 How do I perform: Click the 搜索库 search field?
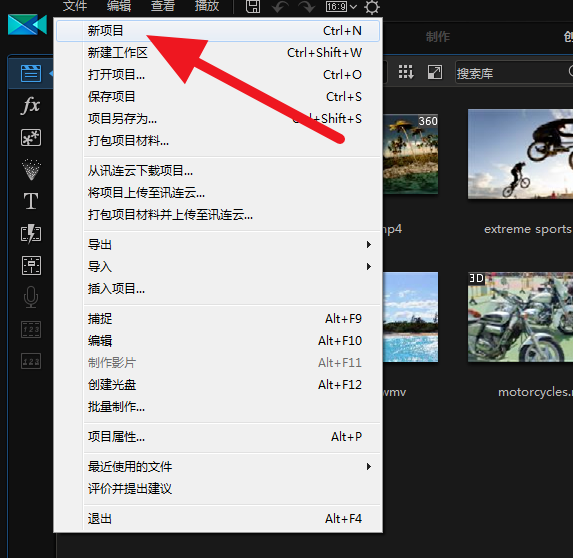click(x=512, y=73)
